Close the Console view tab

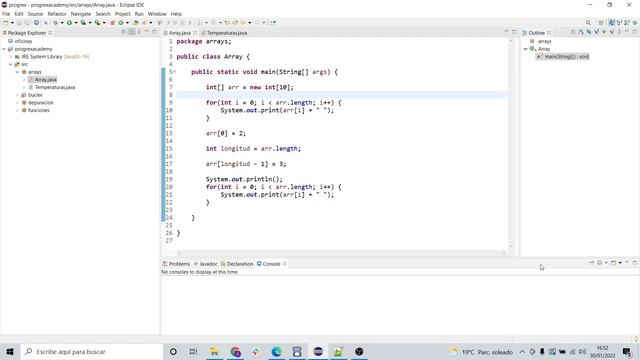284,264
